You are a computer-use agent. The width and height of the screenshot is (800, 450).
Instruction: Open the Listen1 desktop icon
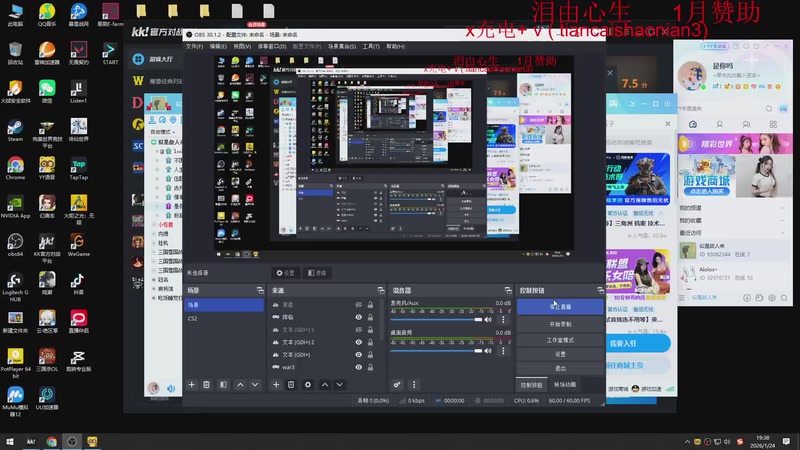tap(78, 92)
